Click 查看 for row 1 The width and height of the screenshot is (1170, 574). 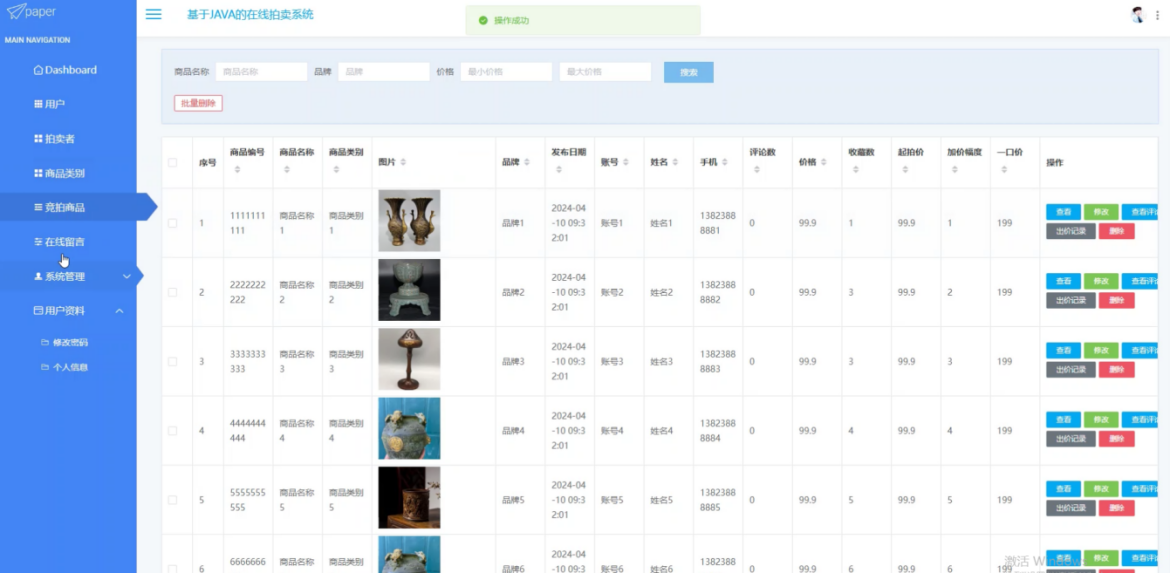point(1063,212)
